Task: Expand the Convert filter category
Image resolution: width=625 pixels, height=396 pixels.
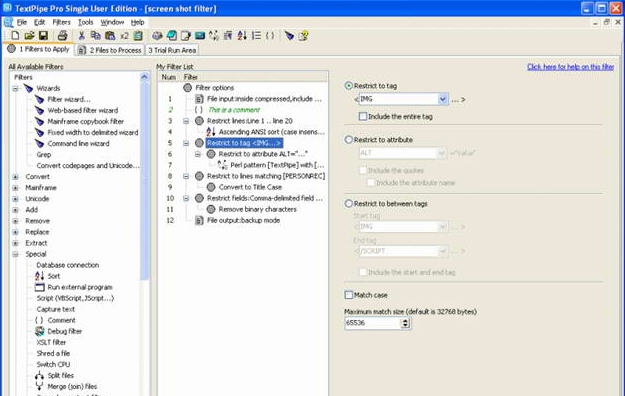Action: [x=16, y=177]
